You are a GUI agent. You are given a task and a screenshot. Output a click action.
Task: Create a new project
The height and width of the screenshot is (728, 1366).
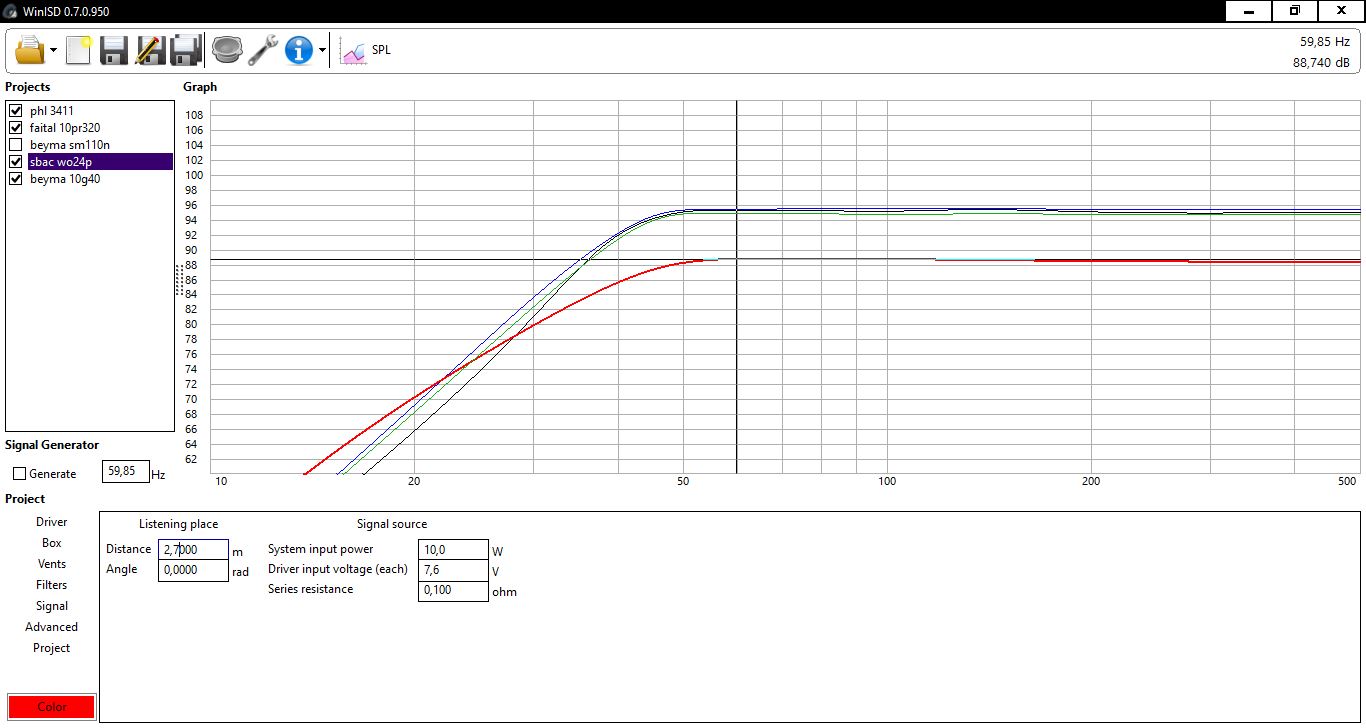[79, 49]
